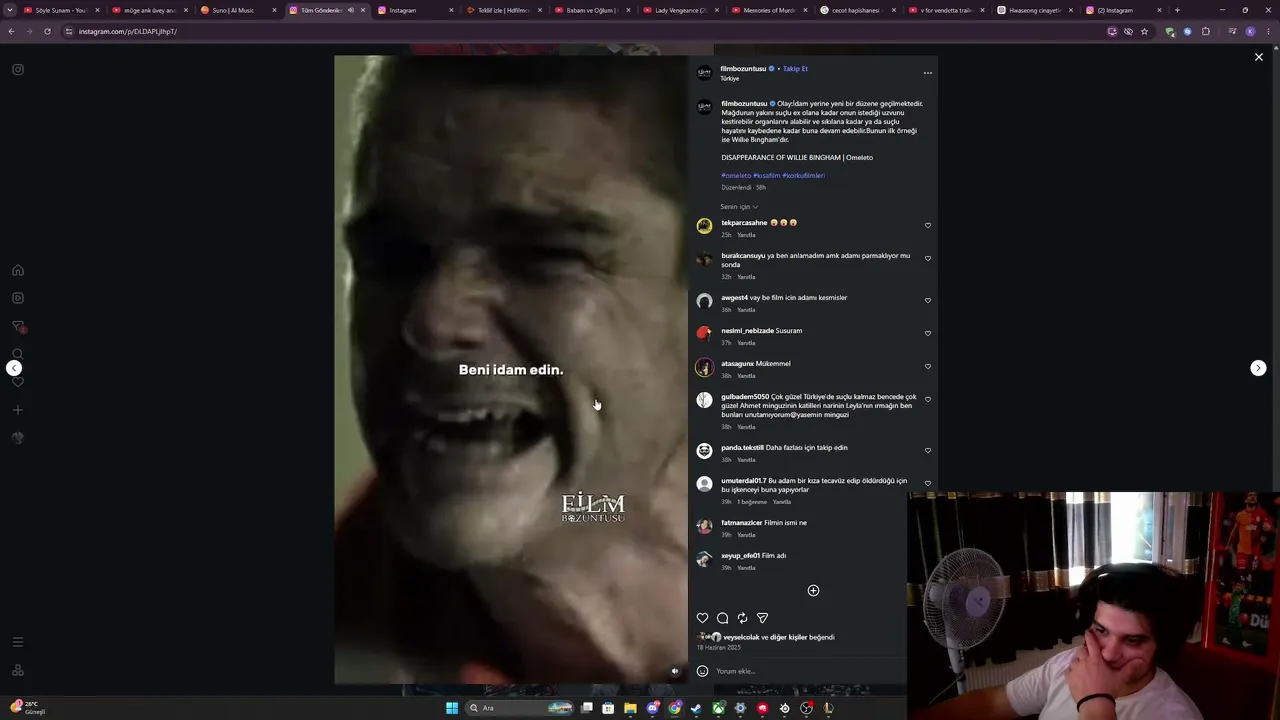Share the post with the paper plane icon
1280x720 pixels.
click(762, 618)
